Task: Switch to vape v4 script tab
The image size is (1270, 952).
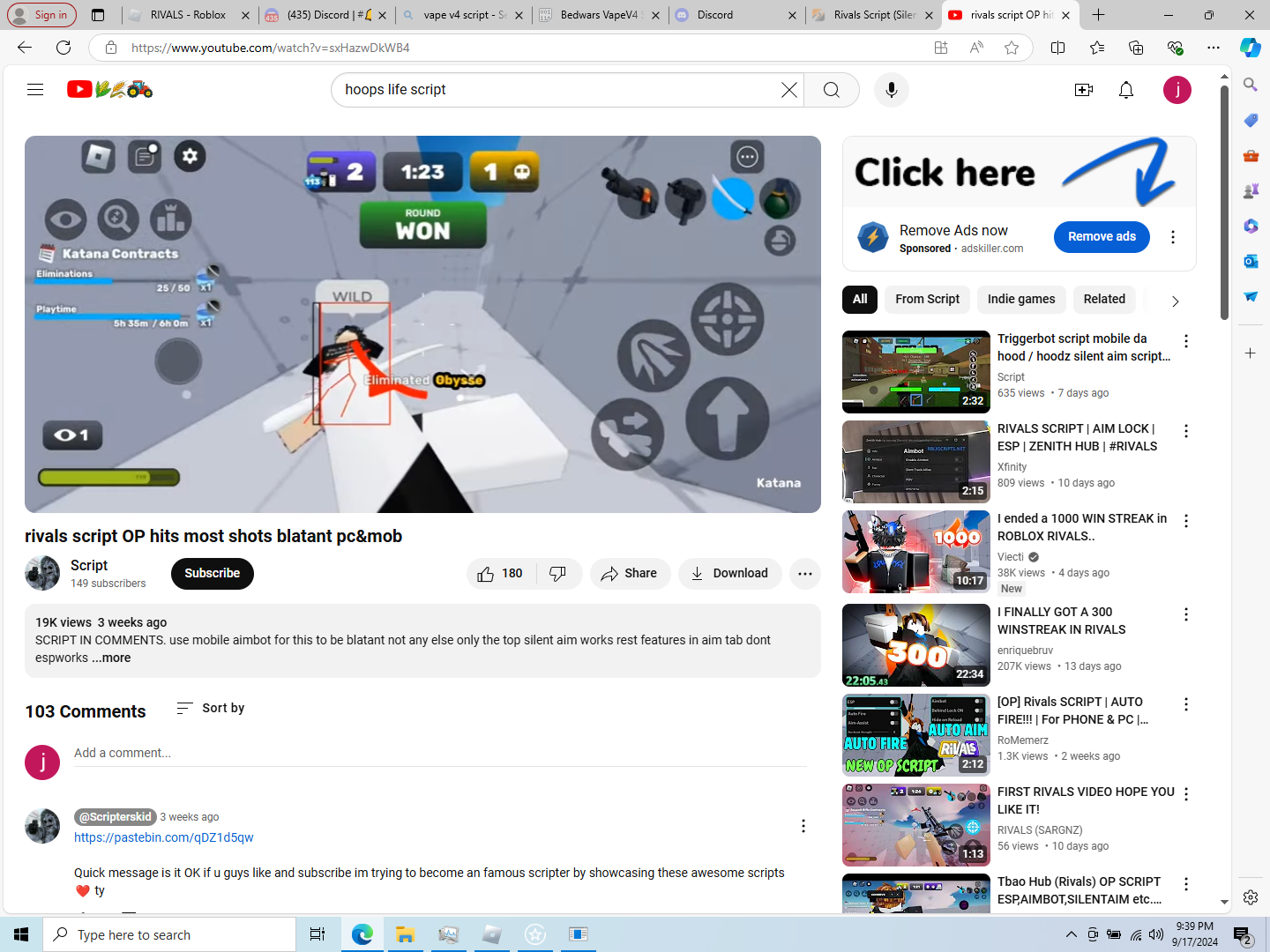Action: [463, 15]
